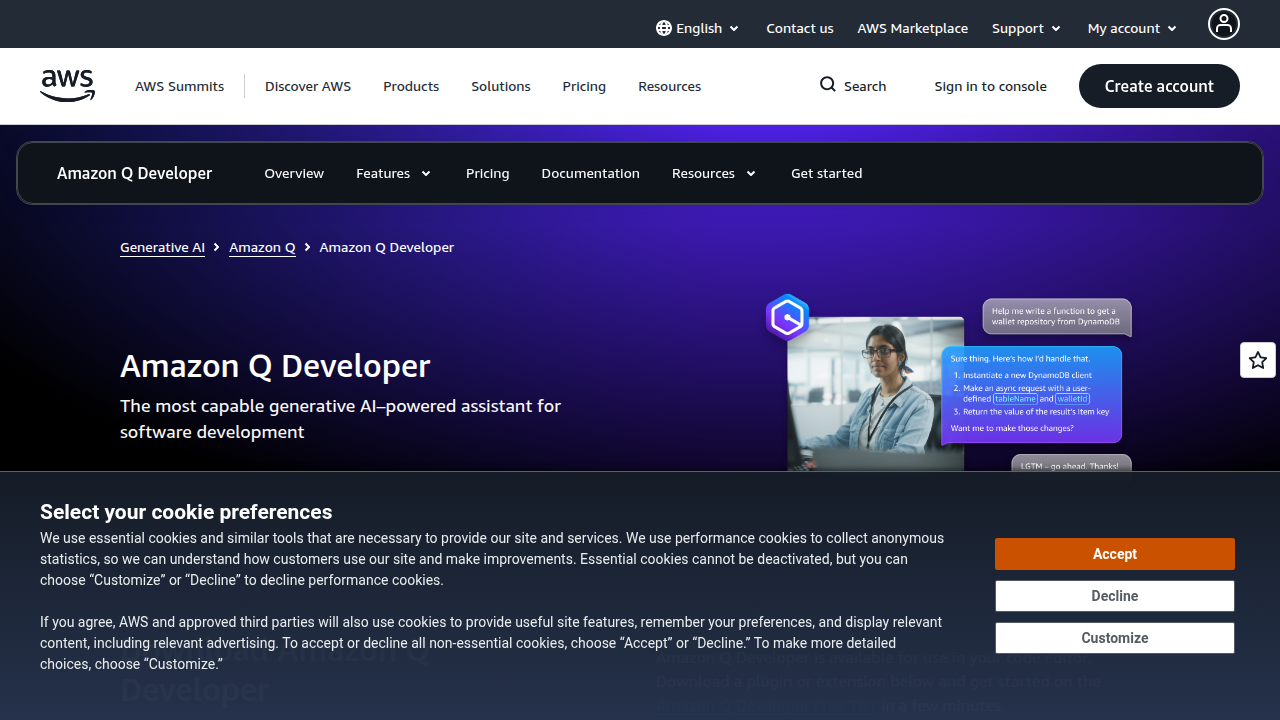Screen dimensions: 1280x720
Task: Go to the Overview tab
Action: coord(294,173)
